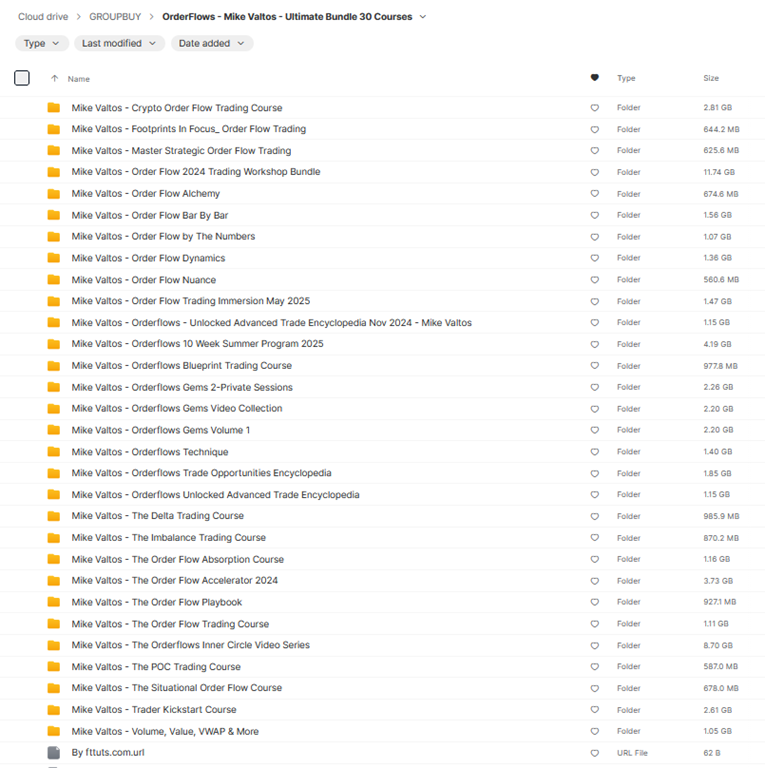The image size is (765, 768).
Task: Click the folder icon for Crypto Order Flow Trading Course
Action: tap(53, 108)
